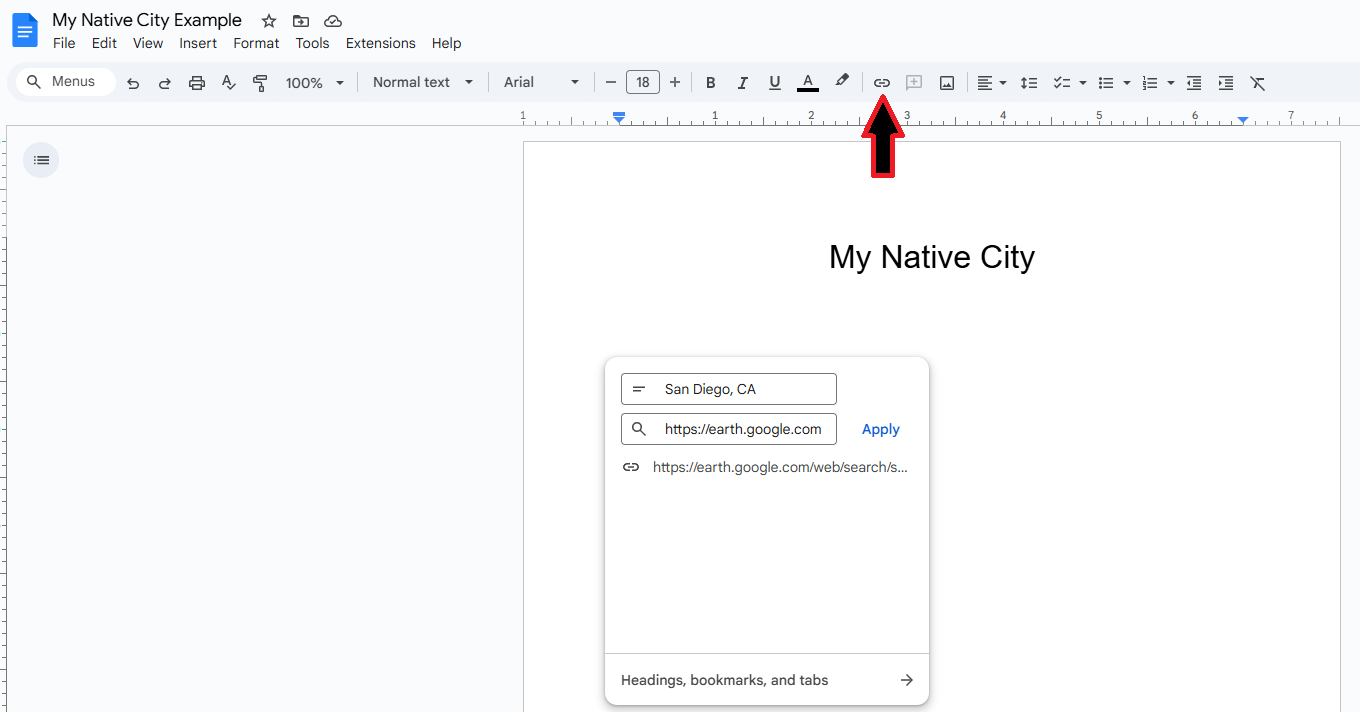Apply italic formatting
This screenshot has height=712, width=1360.
click(742, 82)
